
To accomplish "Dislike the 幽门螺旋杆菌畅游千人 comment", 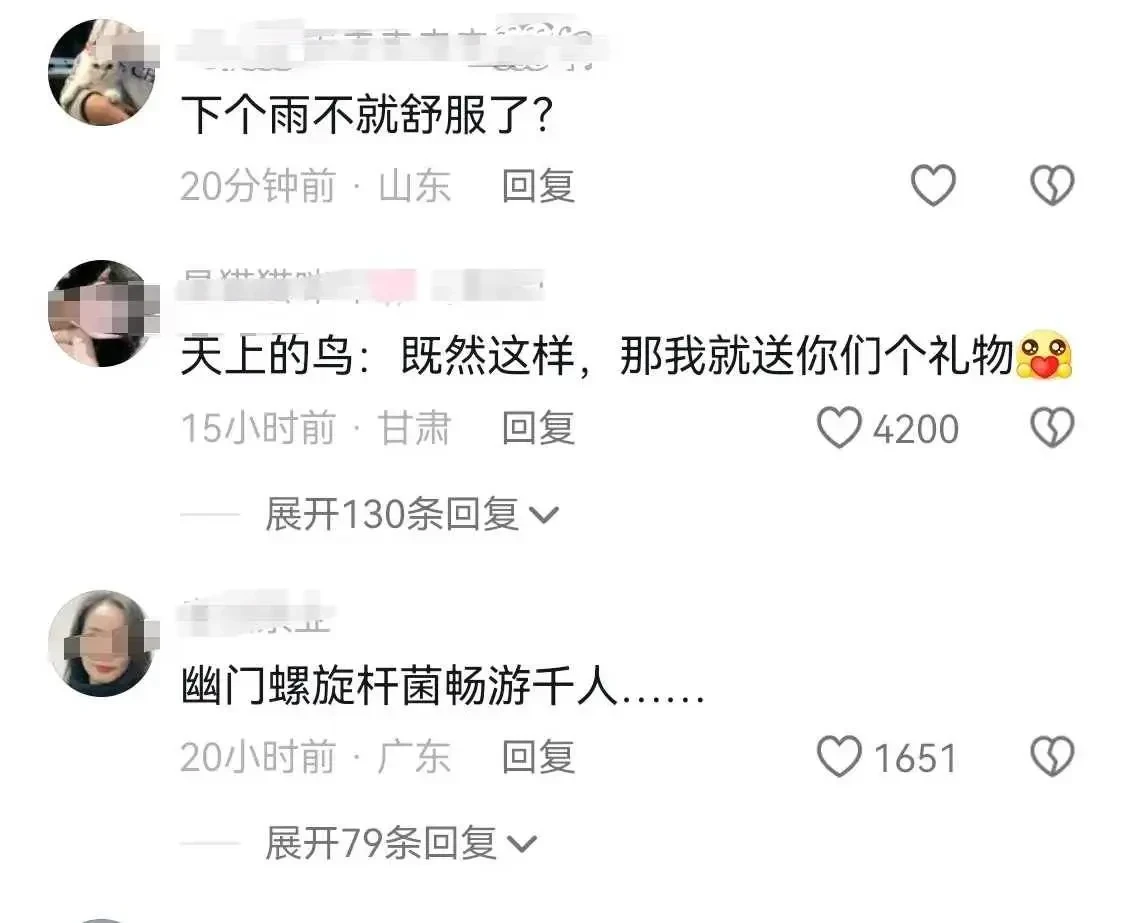I will [1052, 757].
